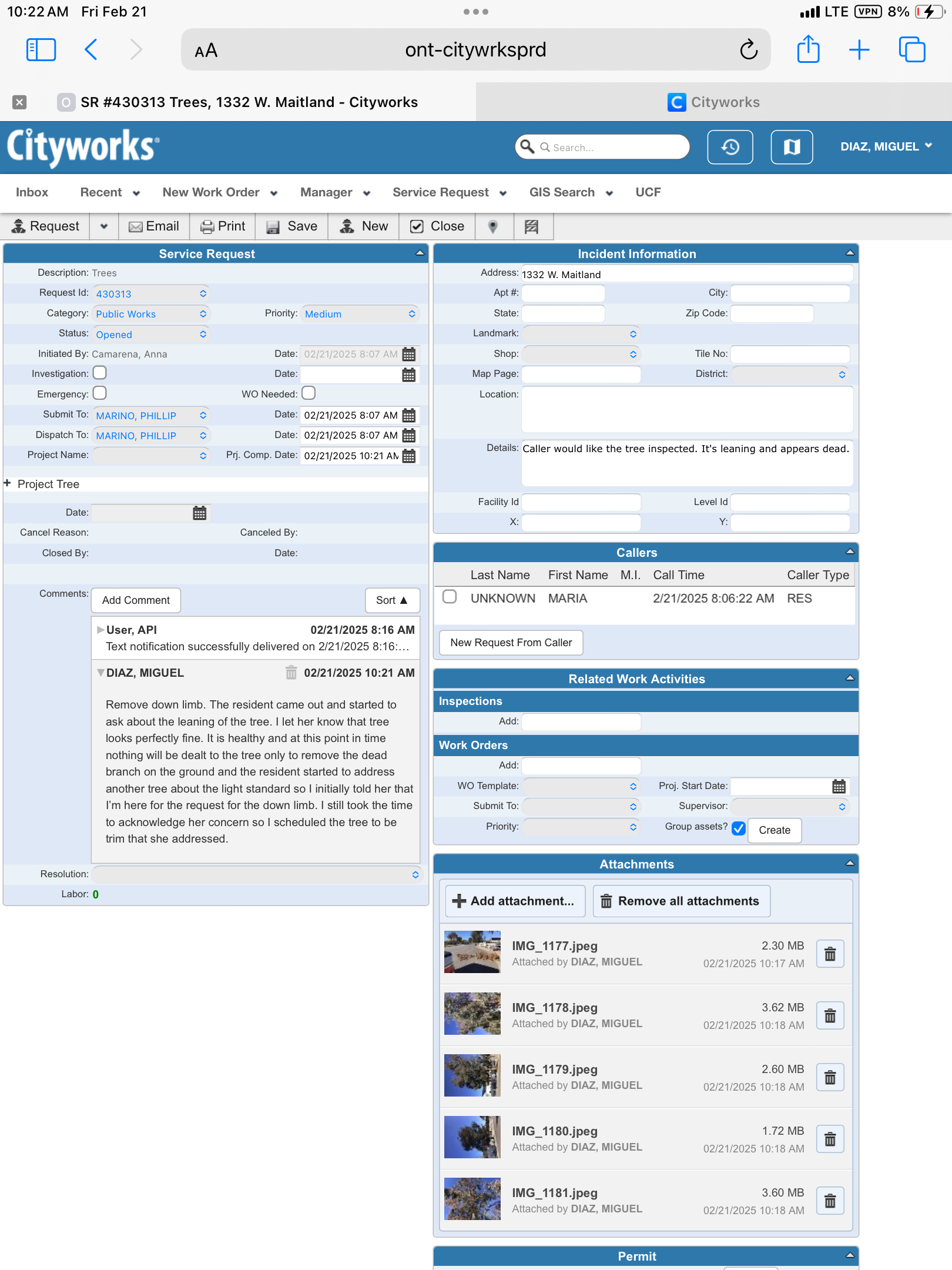
Task: Open Cityworks map icon in header
Action: tap(792, 147)
